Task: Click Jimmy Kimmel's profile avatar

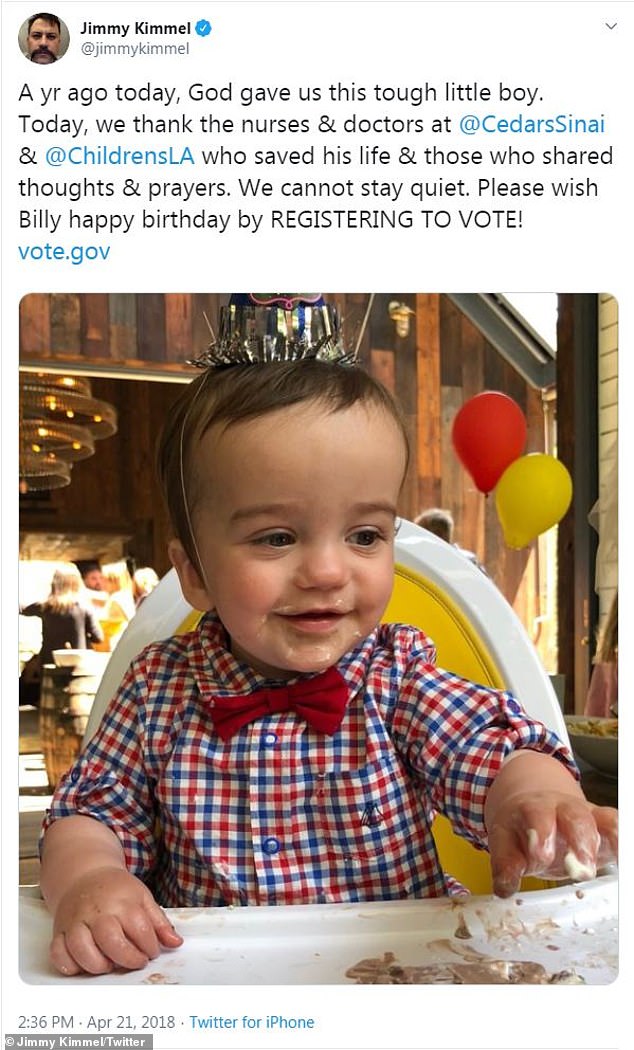Action: pyautogui.click(x=44, y=38)
